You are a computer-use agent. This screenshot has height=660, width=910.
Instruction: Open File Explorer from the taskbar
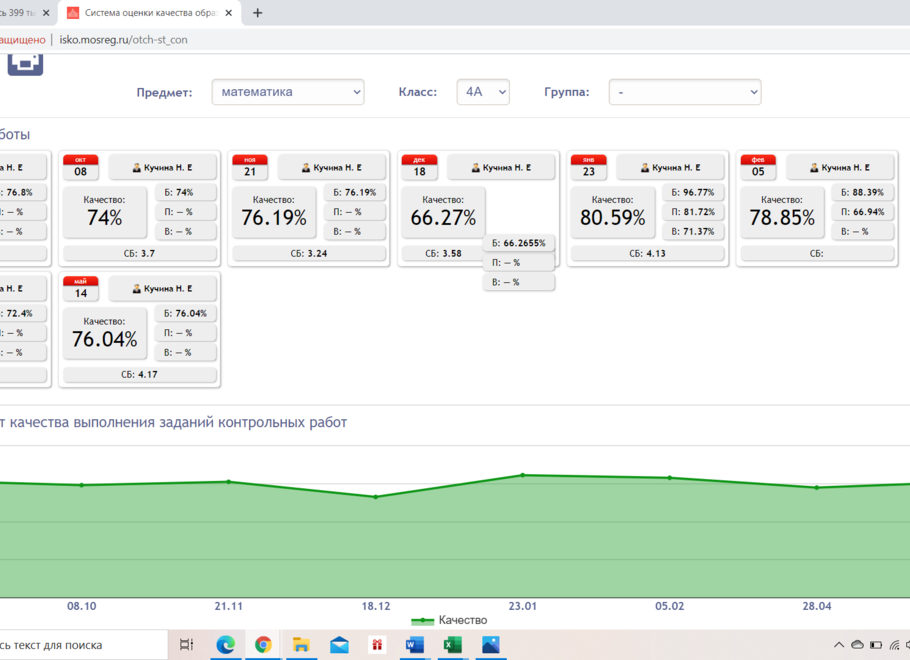(301, 645)
